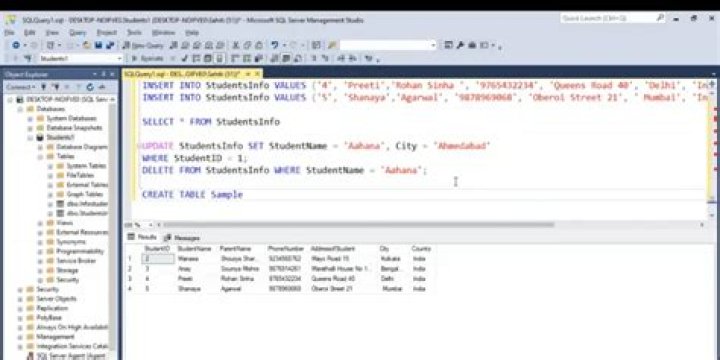Viewport: 720px width, 360px height.
Task: Open the File menu
Action: 9,33
